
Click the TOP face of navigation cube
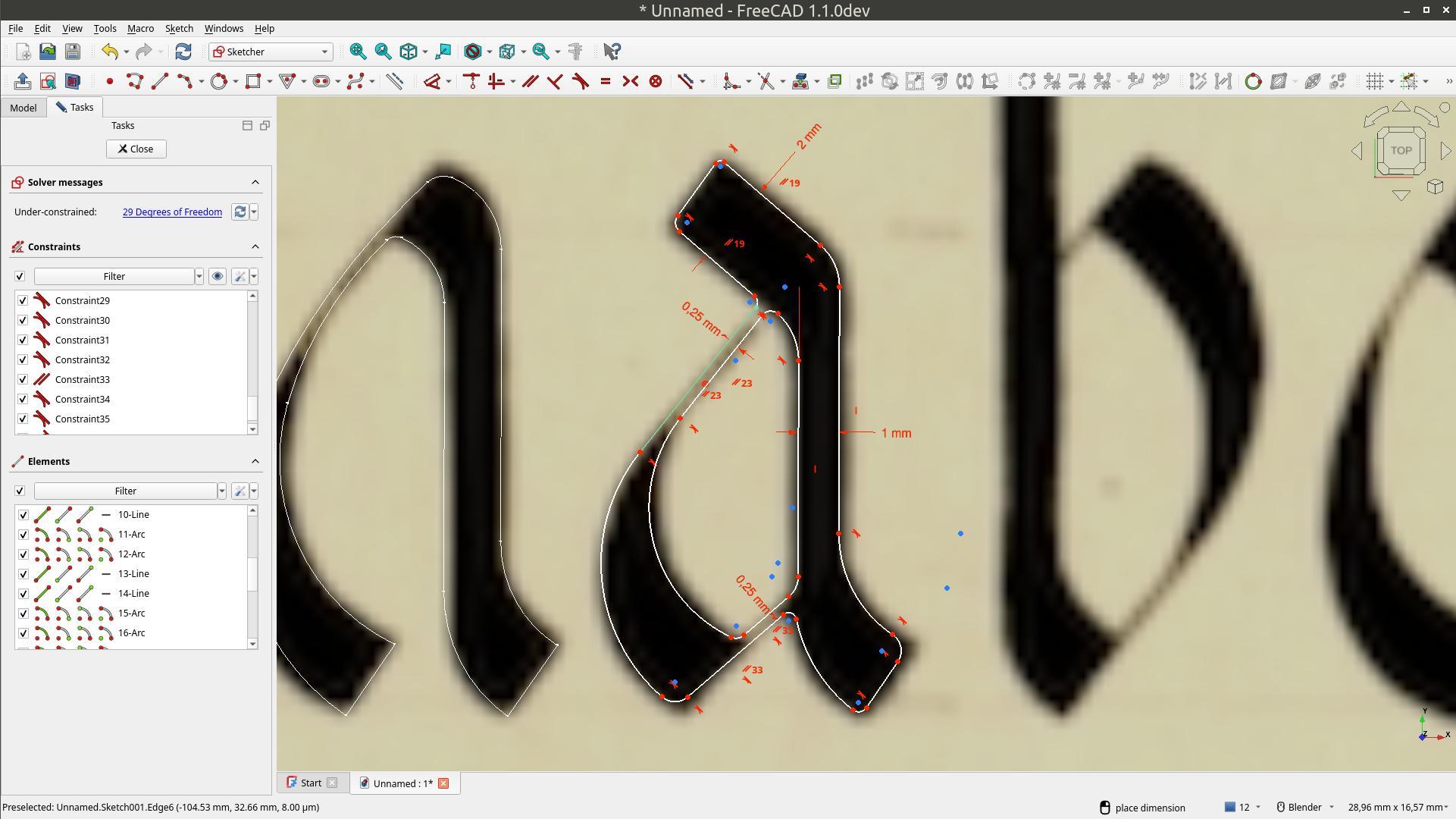[1401, 150]
